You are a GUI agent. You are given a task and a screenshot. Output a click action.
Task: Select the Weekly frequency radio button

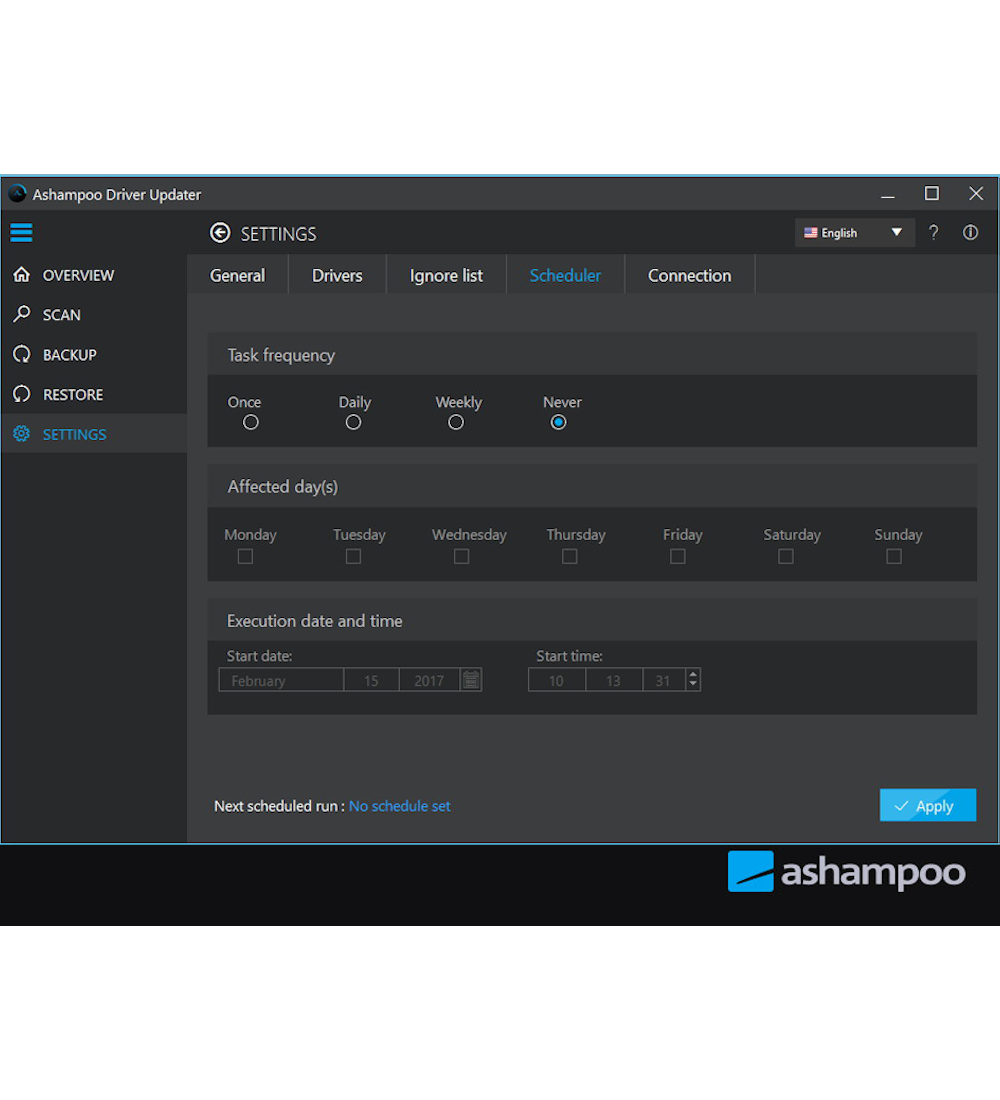pos(456,422)
